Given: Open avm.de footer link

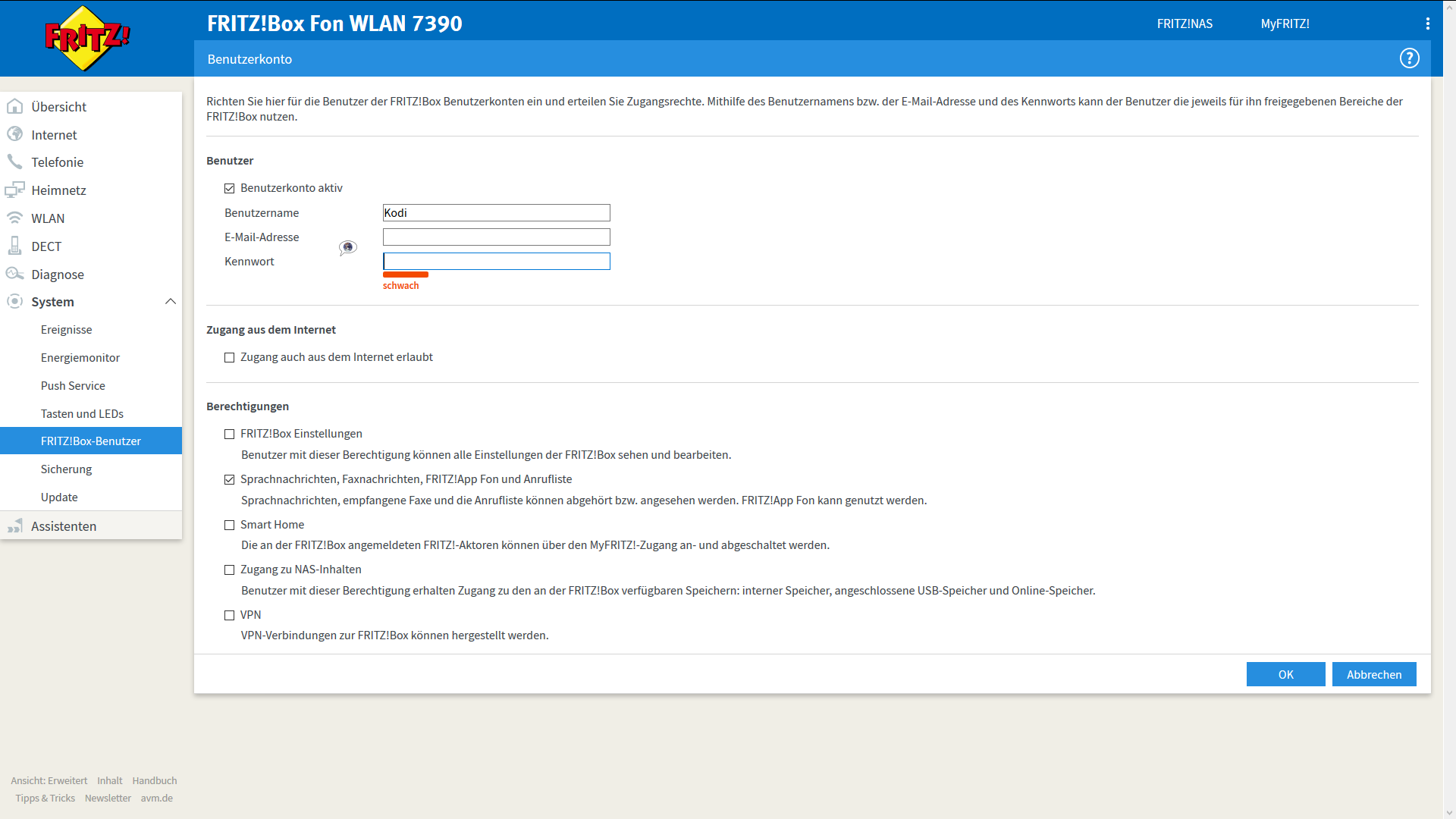Looking at the screenshot, I should [x=157, y=798].
